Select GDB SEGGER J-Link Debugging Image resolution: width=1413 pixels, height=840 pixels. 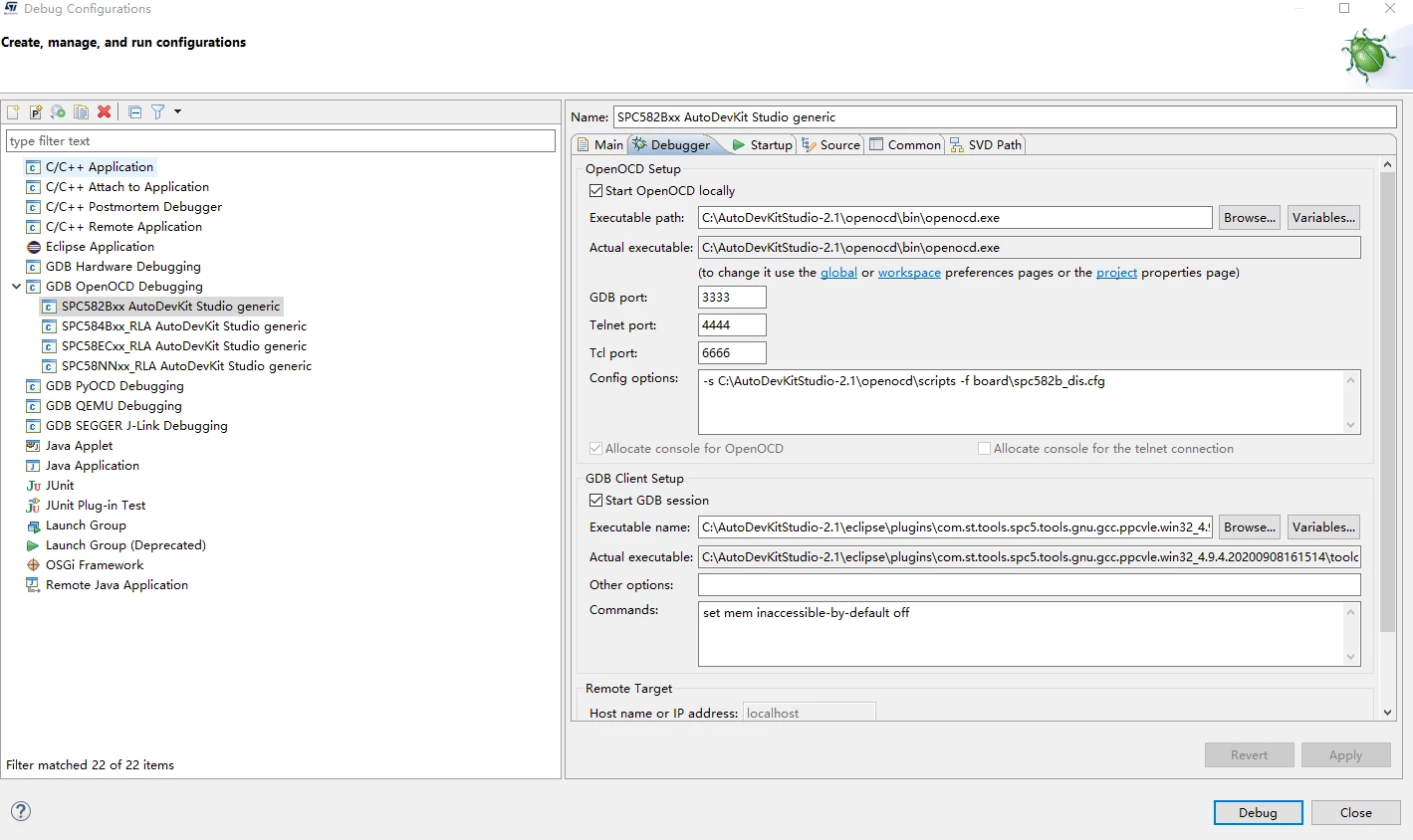tap(136, 426)
